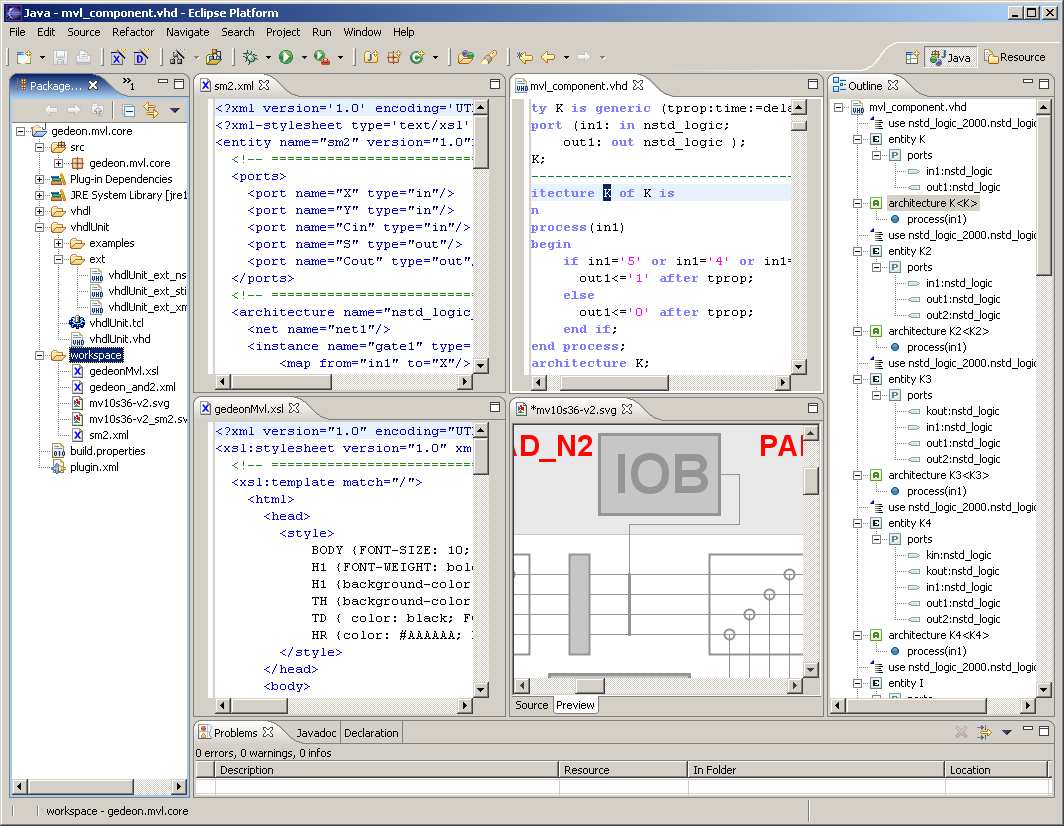Select plugin.xml in Package Explorer

(x=94, y=467)
